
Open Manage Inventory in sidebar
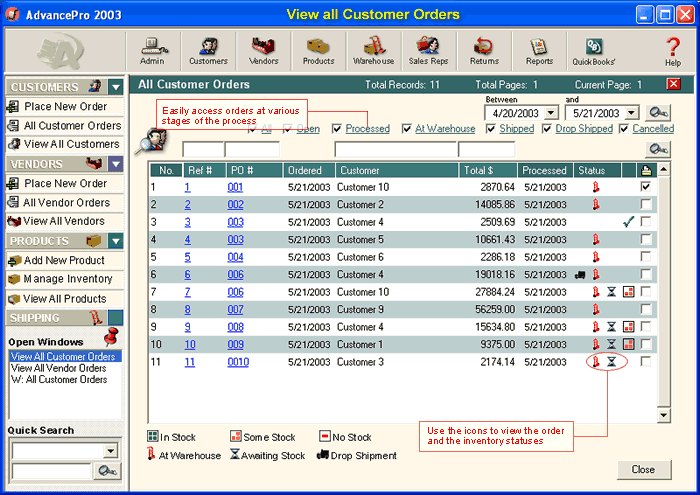pos(65,279)
